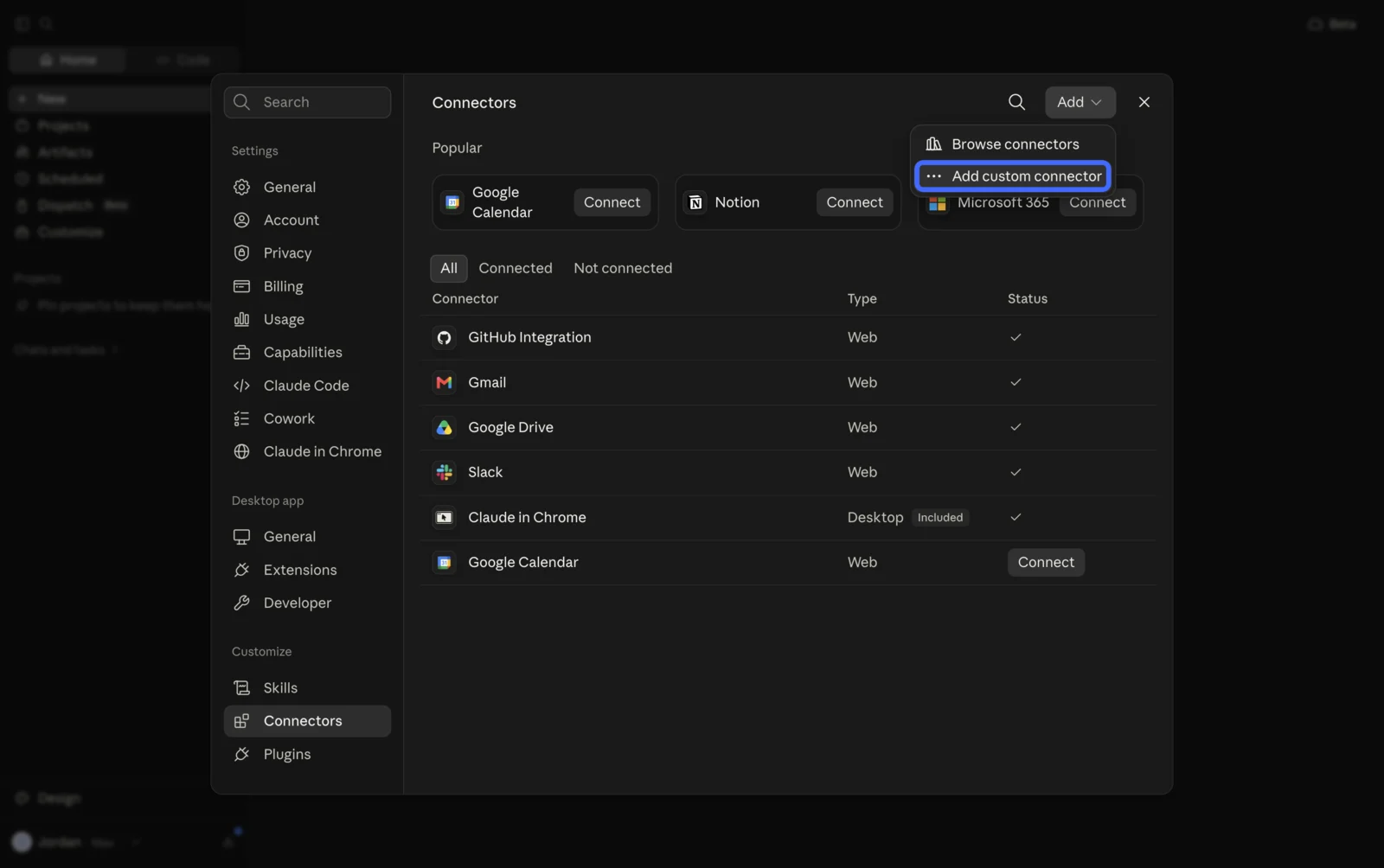Go to Billing settings
The height and width of the screenshot is (868, 1384).
[307, 286]
